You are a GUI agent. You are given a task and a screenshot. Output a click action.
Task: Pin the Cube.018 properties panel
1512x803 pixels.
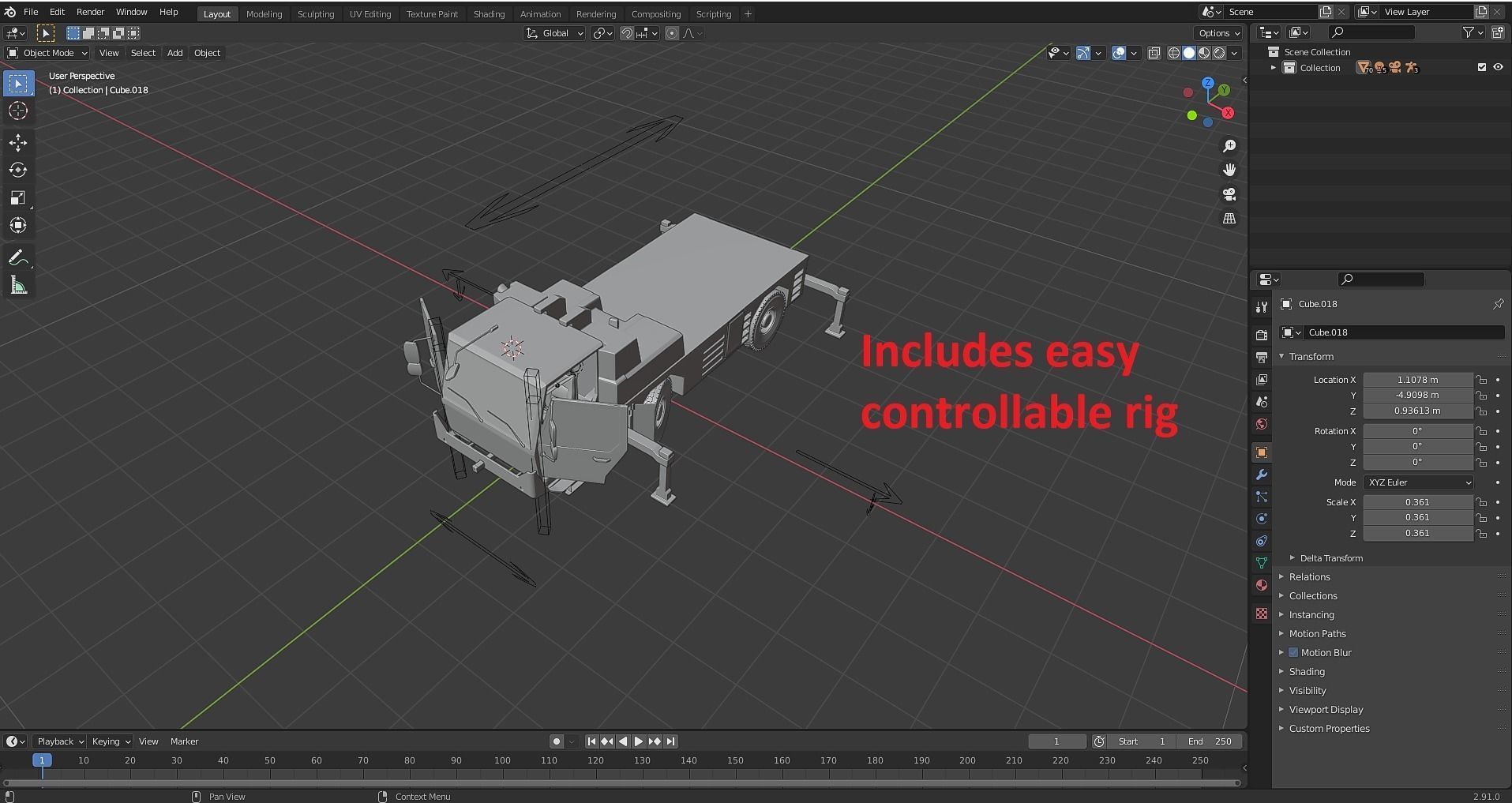pos(1498,304)
